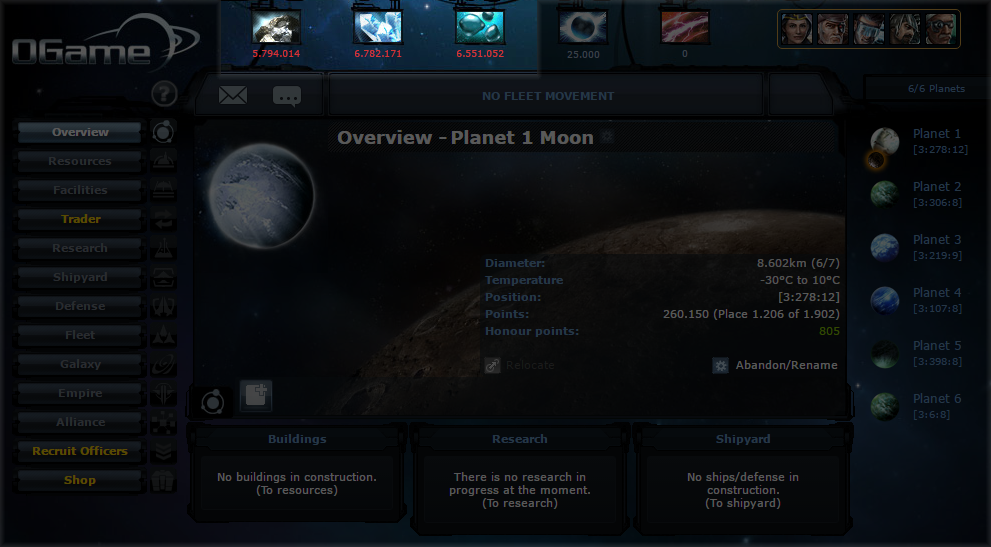Open Recruit Officers menu
The height and width of the screenshot is (547, 991).
pos(80,451)
